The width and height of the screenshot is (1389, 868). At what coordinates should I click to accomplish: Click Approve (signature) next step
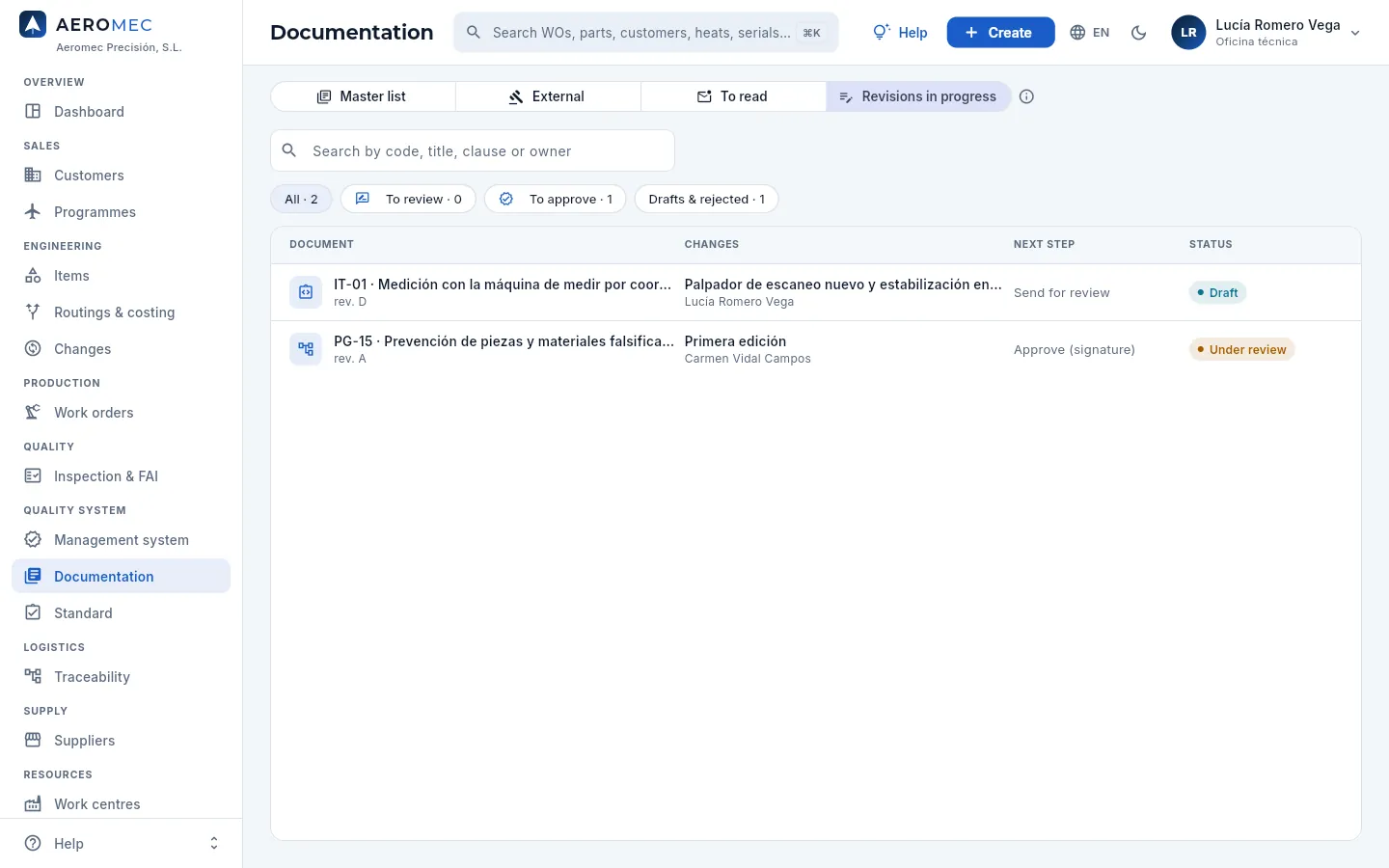(1074, 350)
